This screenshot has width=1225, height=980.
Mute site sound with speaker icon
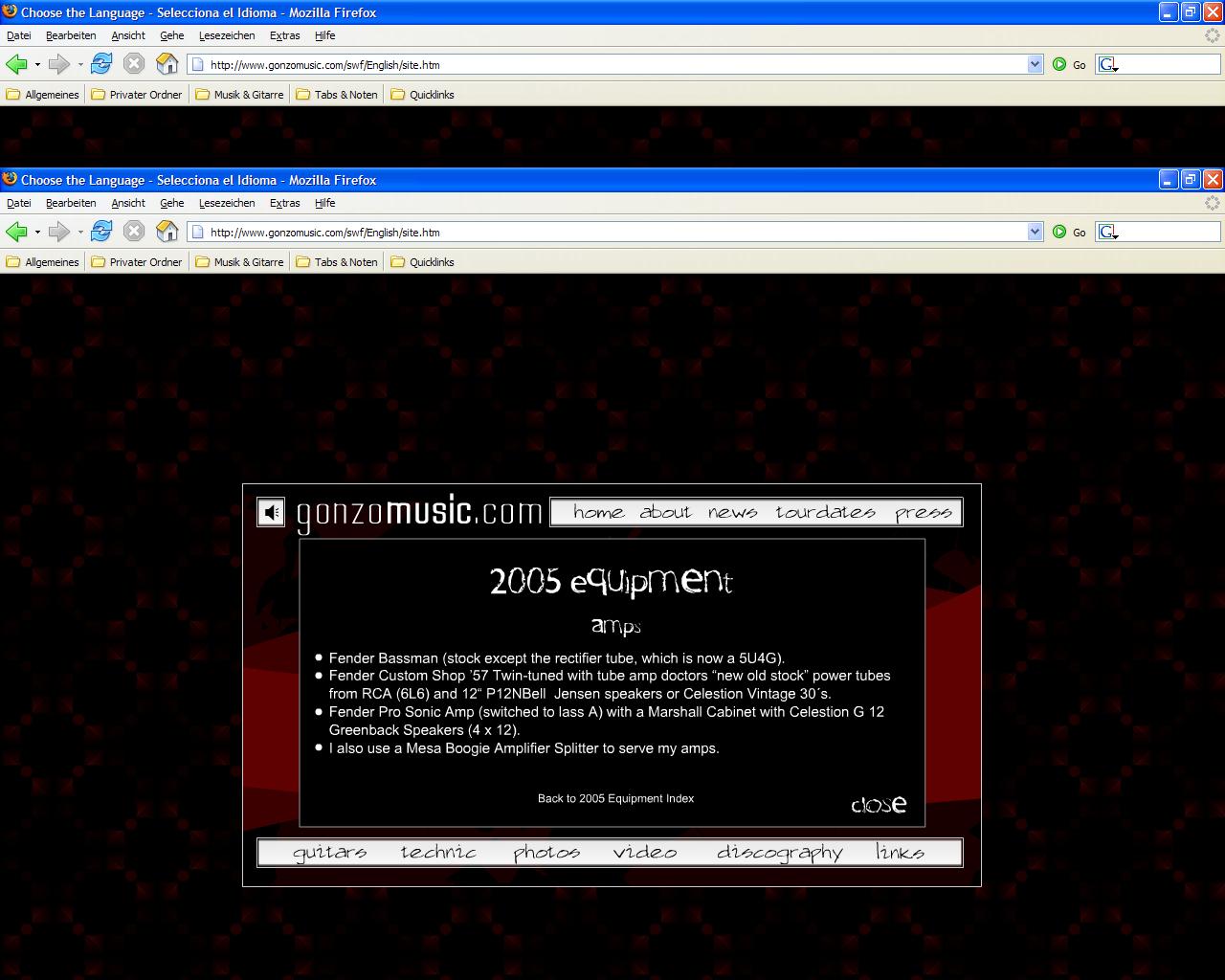coord(271,513)
